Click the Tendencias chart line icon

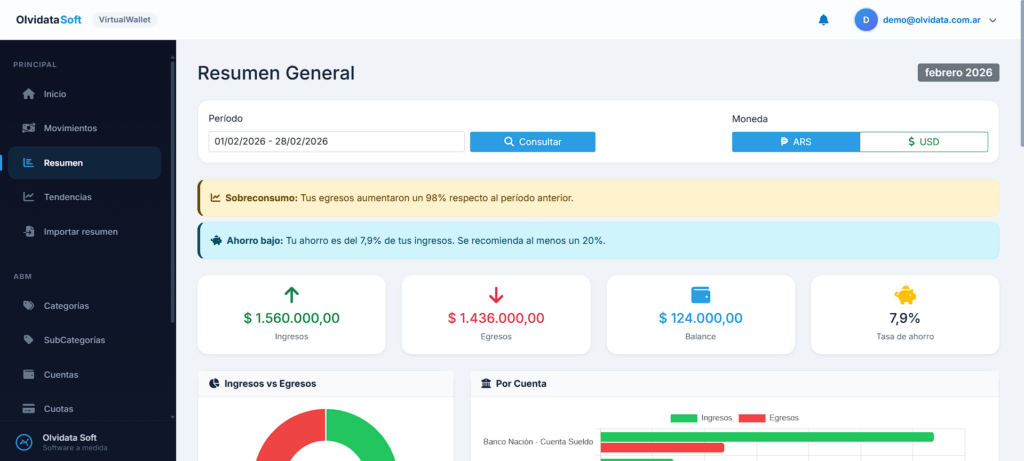tap(29, 197)
